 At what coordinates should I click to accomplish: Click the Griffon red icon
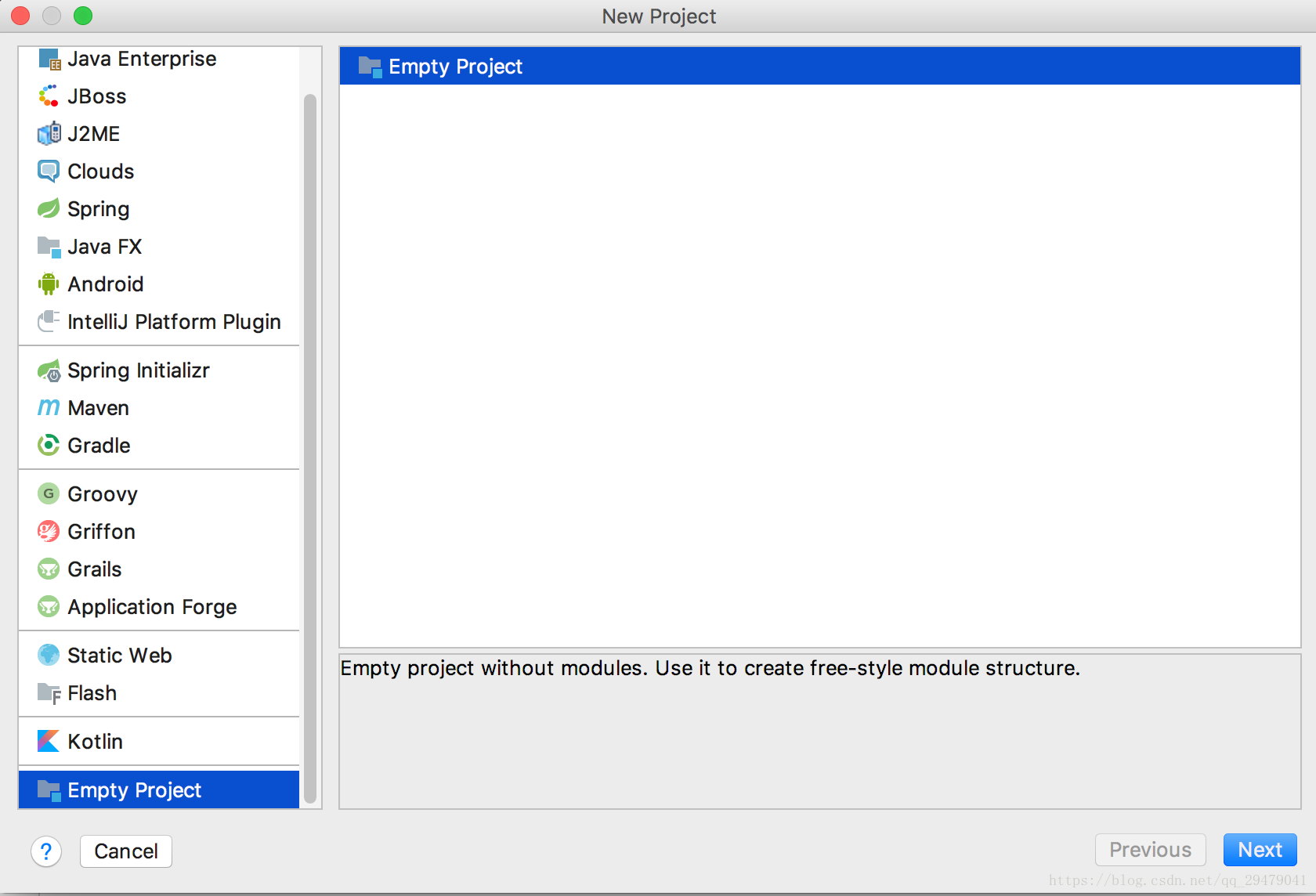tap(49, 532)
